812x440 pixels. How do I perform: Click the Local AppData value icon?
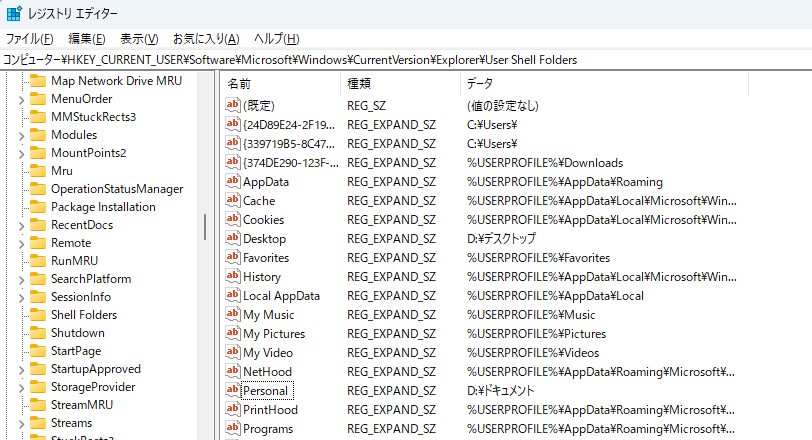pos(233,295)
